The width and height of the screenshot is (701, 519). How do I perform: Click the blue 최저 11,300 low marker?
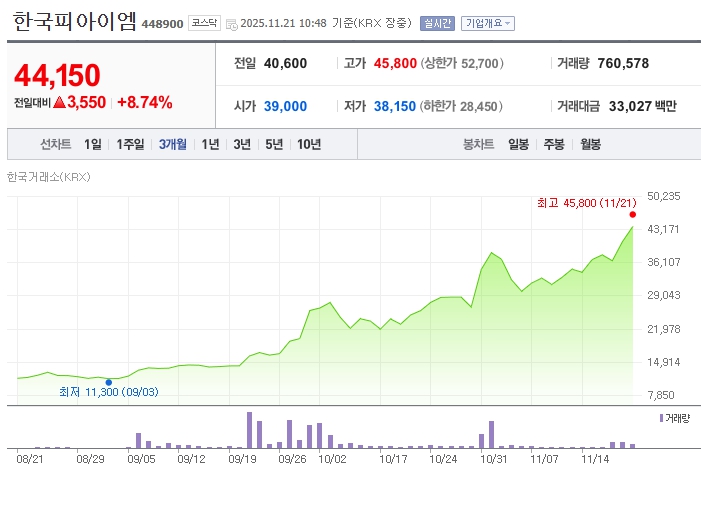[108, 382]
